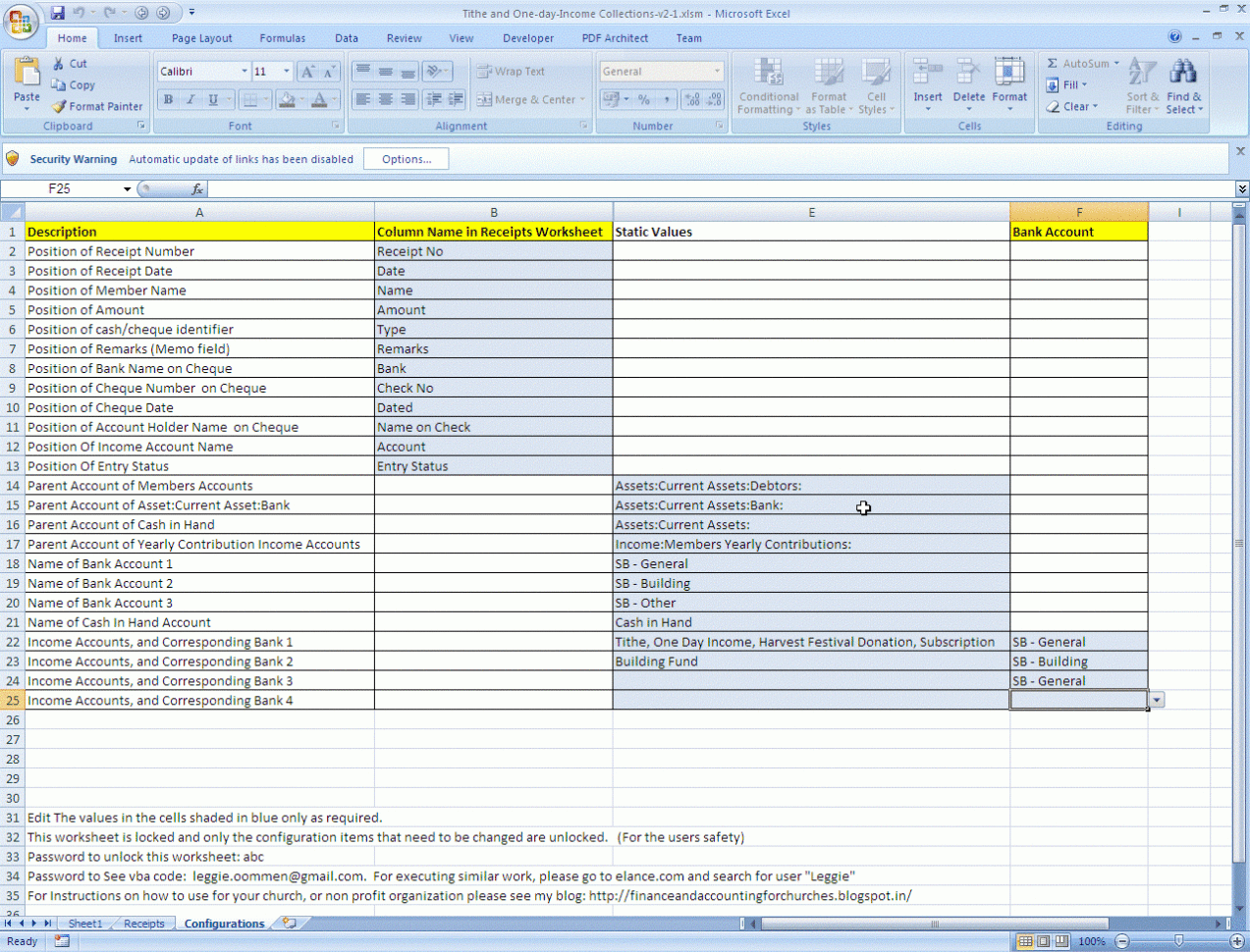This screenshot has width=1250, height=952.
Task: Switch to the Formulas ribbon tab
Action: click(282, 38)
